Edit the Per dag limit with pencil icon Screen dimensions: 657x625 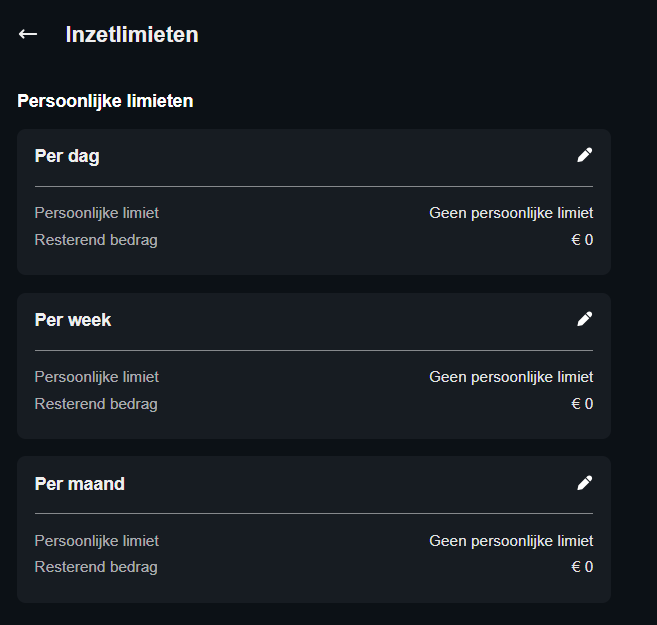pos(585,155)
